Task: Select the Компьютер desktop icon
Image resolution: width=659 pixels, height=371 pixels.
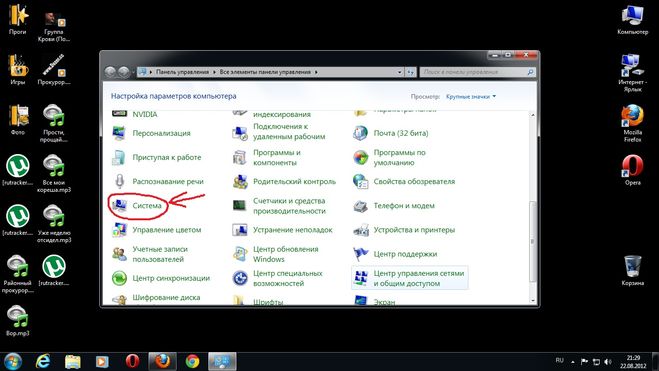Action: [633, 19]
